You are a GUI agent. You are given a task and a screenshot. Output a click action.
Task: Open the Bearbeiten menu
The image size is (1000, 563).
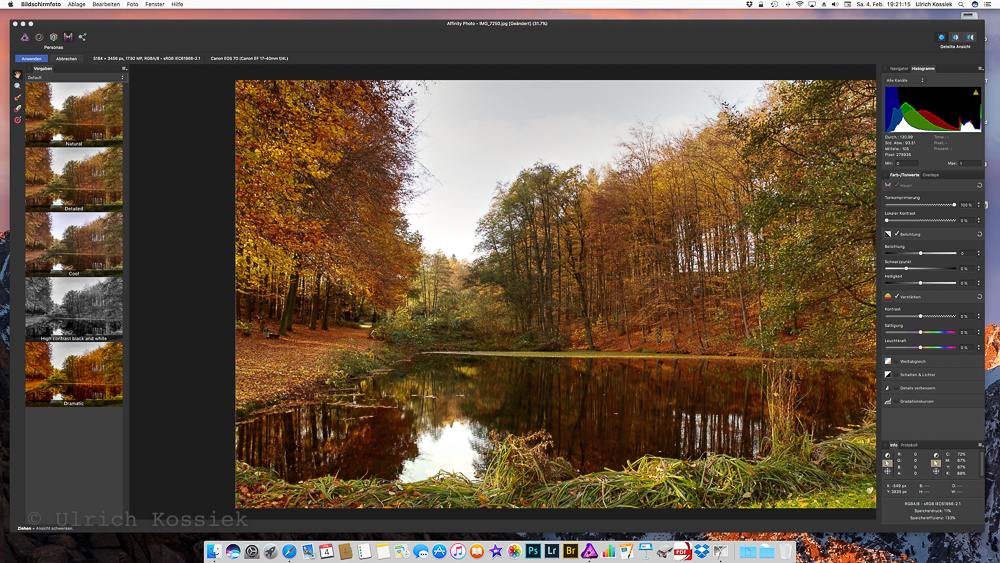coord(106,4)
